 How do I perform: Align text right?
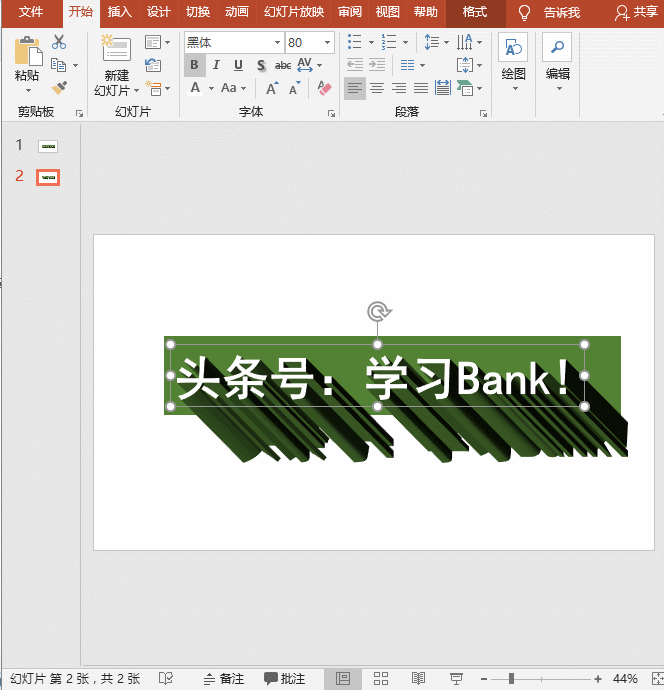click(x=399, y=88)
